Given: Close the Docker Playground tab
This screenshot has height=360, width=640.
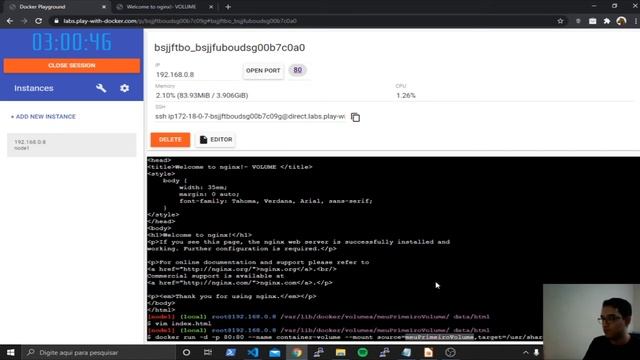Looking at the screenshot, I should coord(104,7).
